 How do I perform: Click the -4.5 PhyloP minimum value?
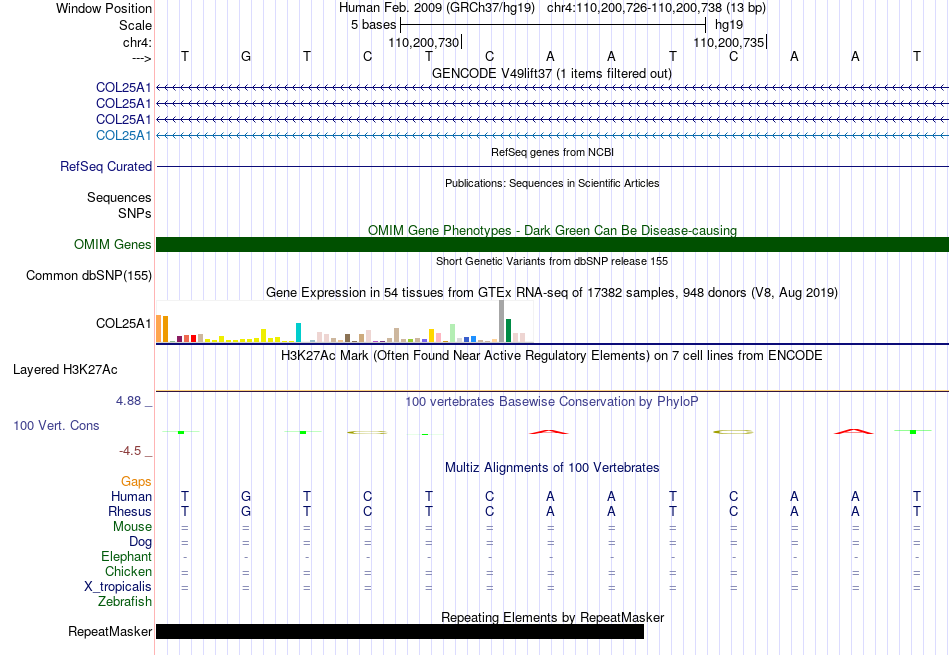click(x=130, y=450)
